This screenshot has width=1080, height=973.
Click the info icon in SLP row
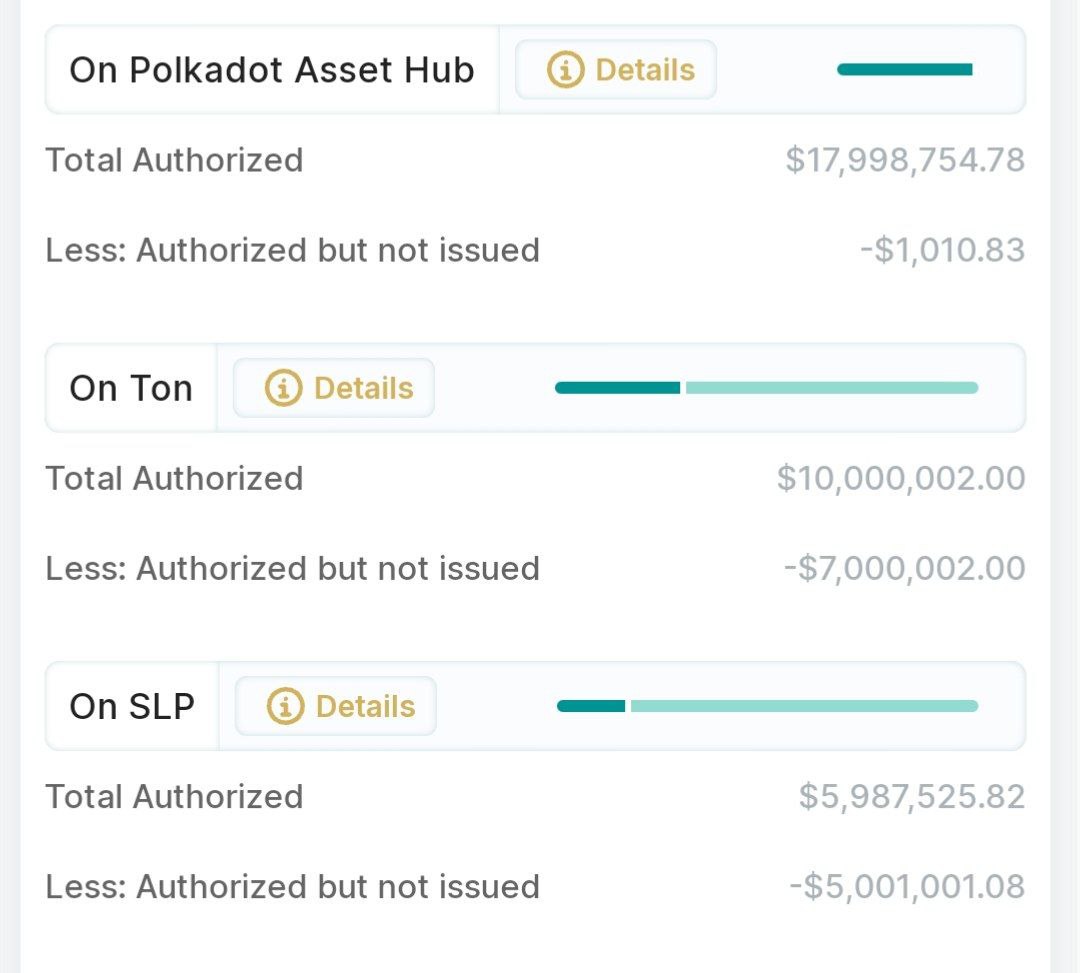pyautogui.click(x=285, y=706)
